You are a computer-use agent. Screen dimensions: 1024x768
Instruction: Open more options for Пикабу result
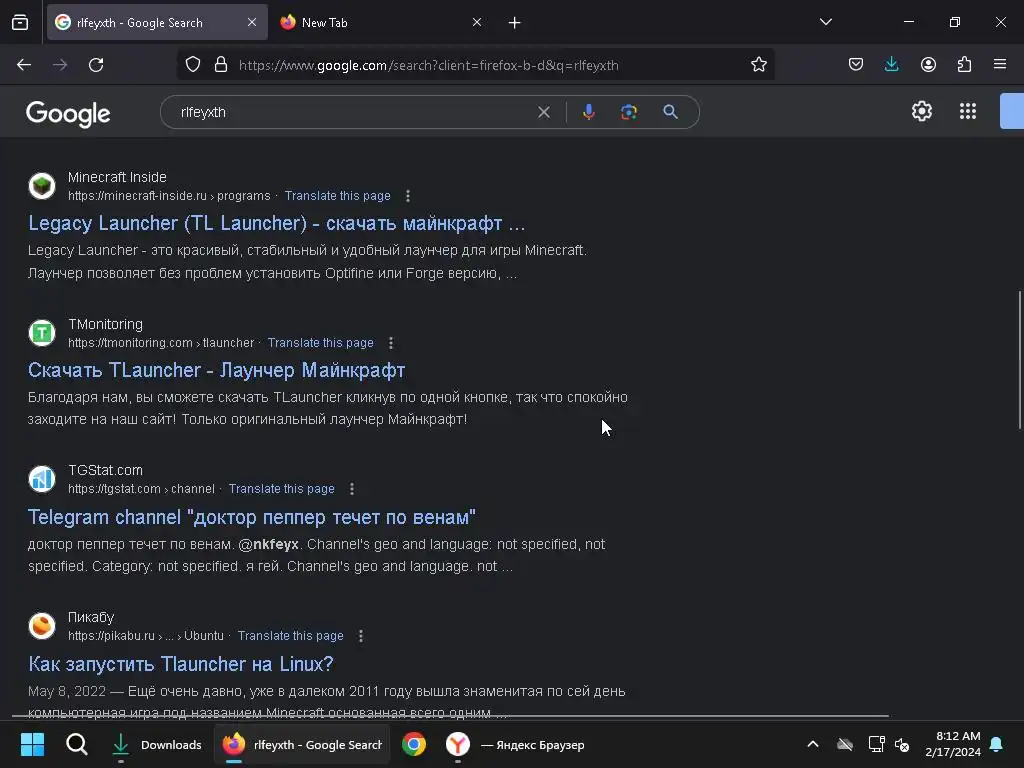coord(360,636)
